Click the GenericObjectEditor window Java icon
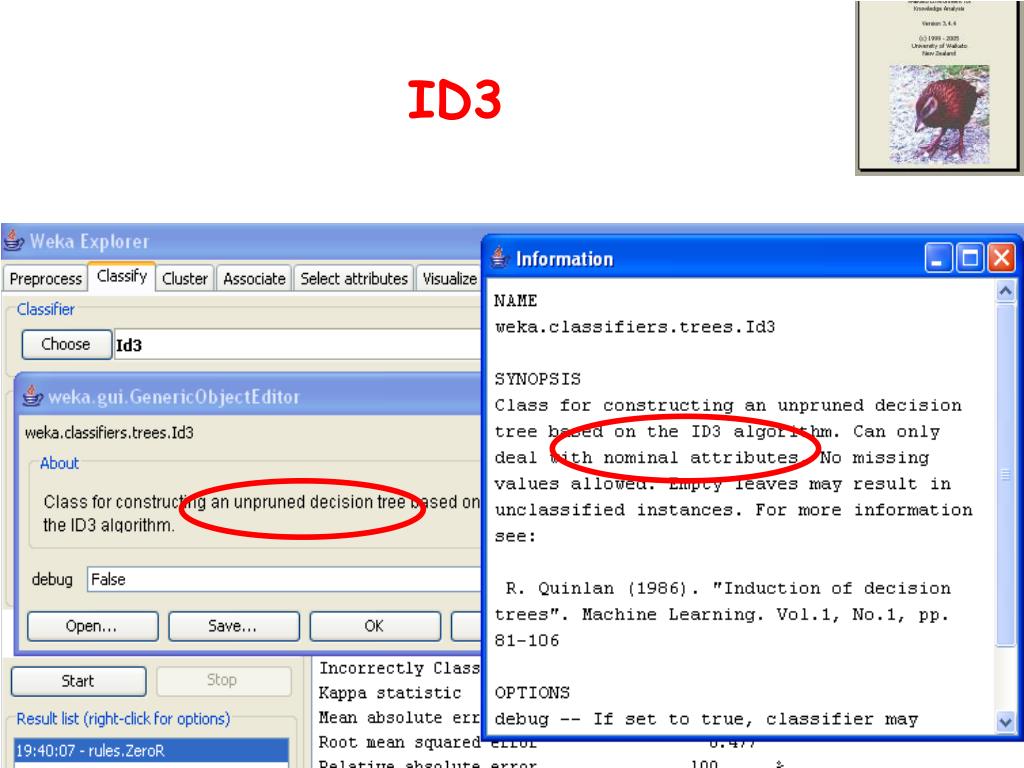1024x768 pixels. (x=33, y=396)
